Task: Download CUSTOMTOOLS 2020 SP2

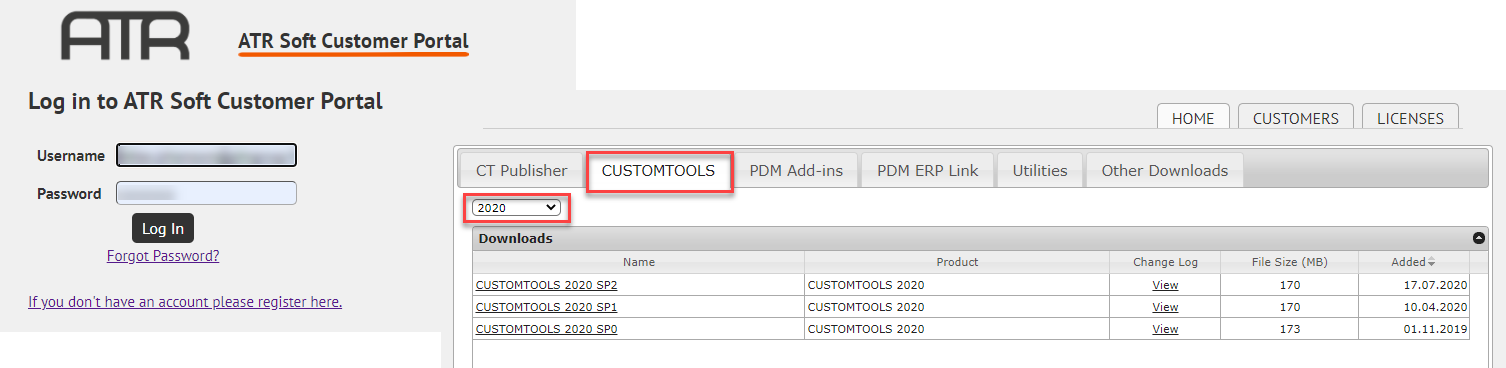Action: pyautogui.click(x=546, y=285)
